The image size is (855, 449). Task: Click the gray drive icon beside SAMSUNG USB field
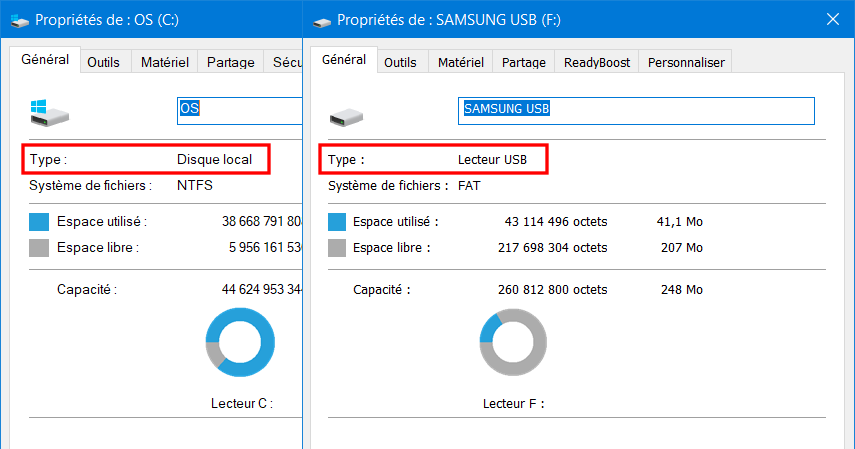[346, 117]
